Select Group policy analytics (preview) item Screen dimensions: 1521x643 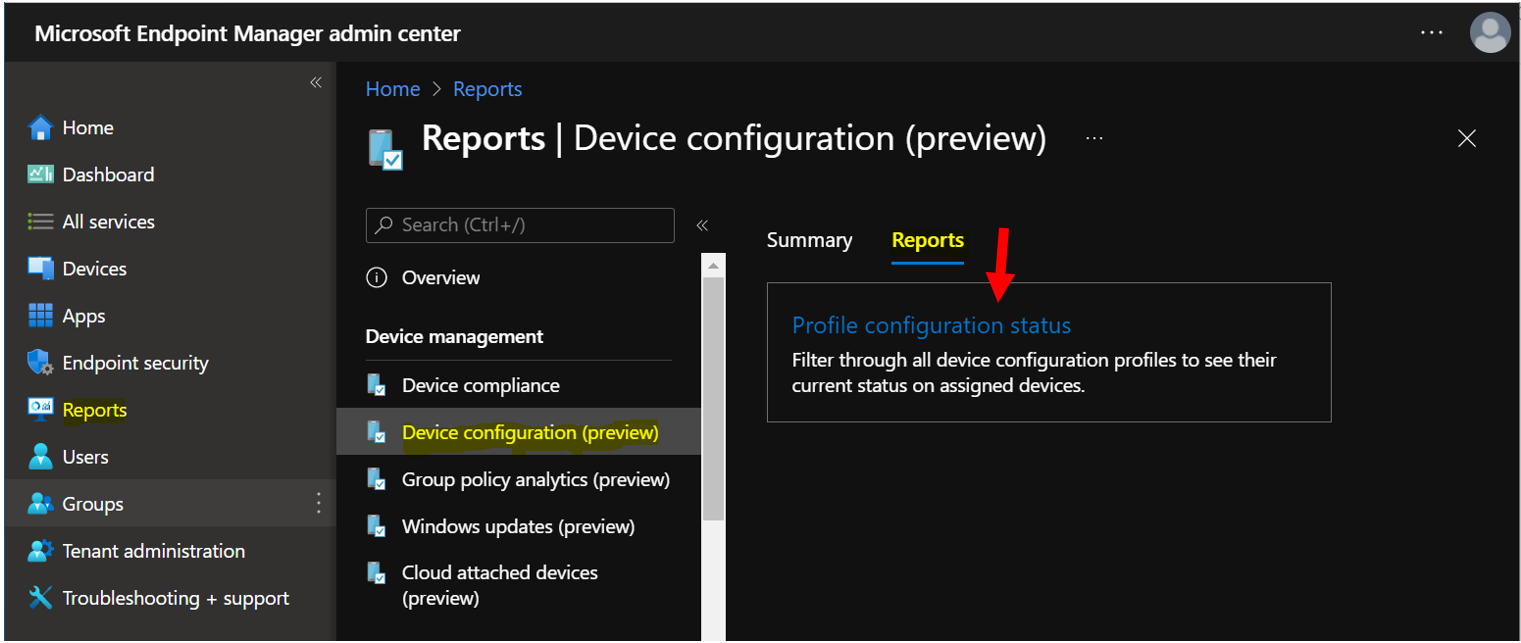518,479
